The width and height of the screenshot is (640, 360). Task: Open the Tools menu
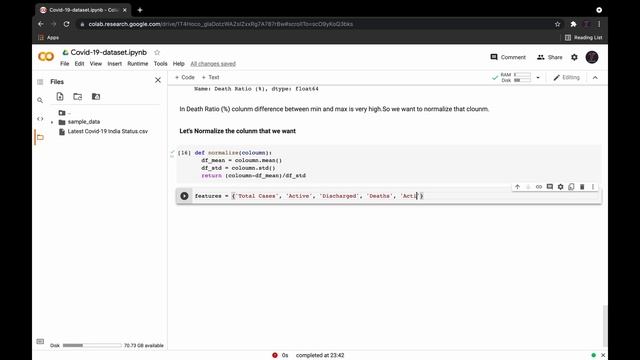pos(160,64)
